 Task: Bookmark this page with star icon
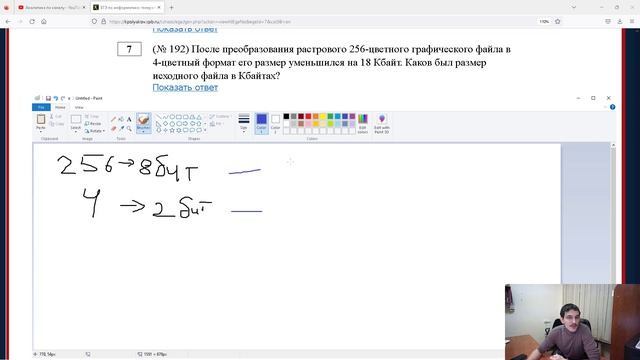pyautogui.click(x=558, y=21)
